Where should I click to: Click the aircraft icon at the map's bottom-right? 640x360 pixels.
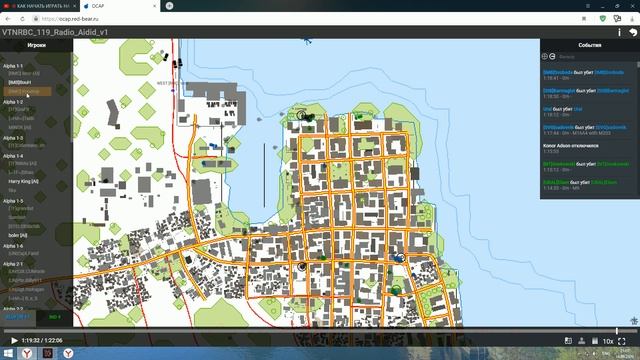click(634, 321)
